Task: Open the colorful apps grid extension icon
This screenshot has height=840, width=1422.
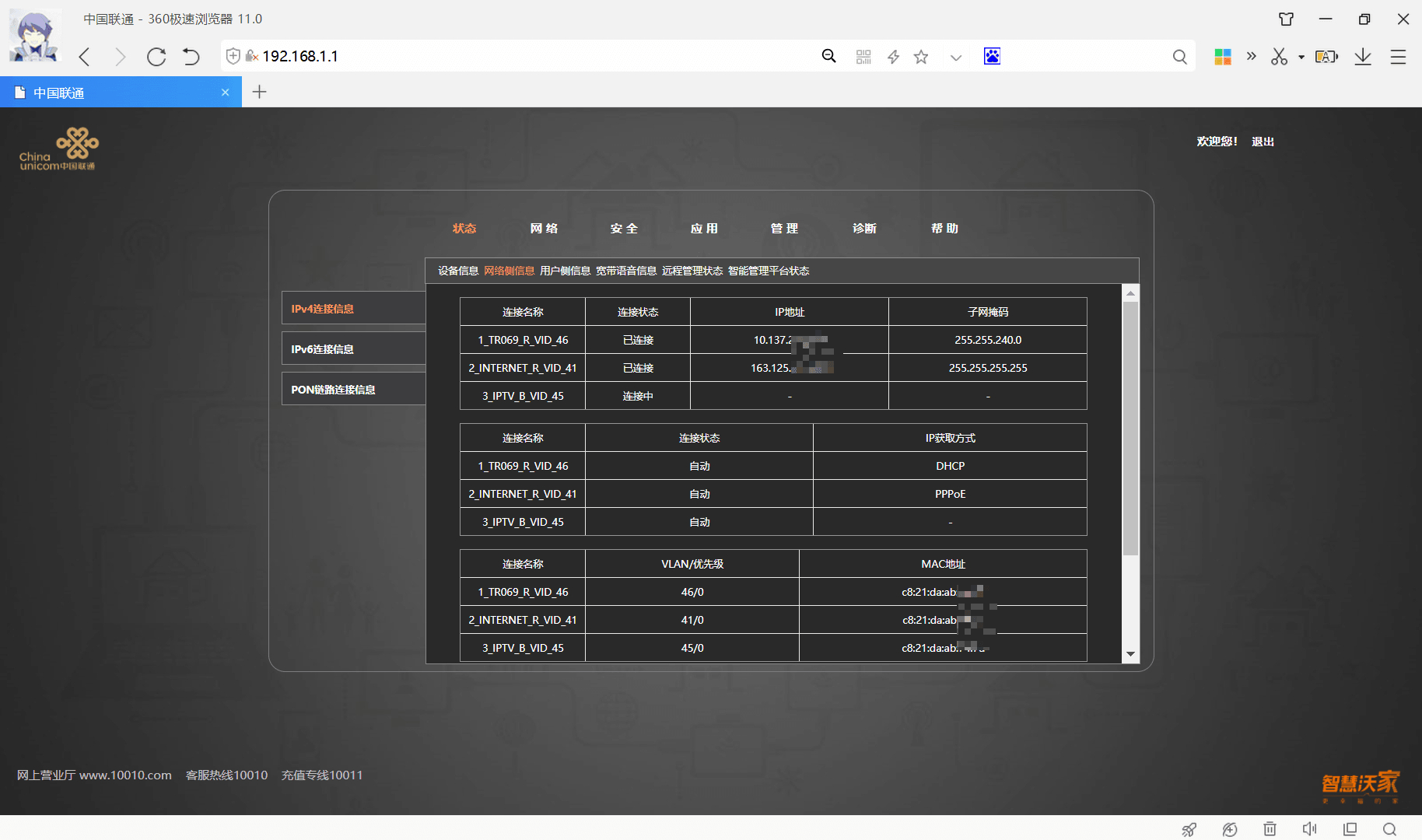Action: point(1223,57)
